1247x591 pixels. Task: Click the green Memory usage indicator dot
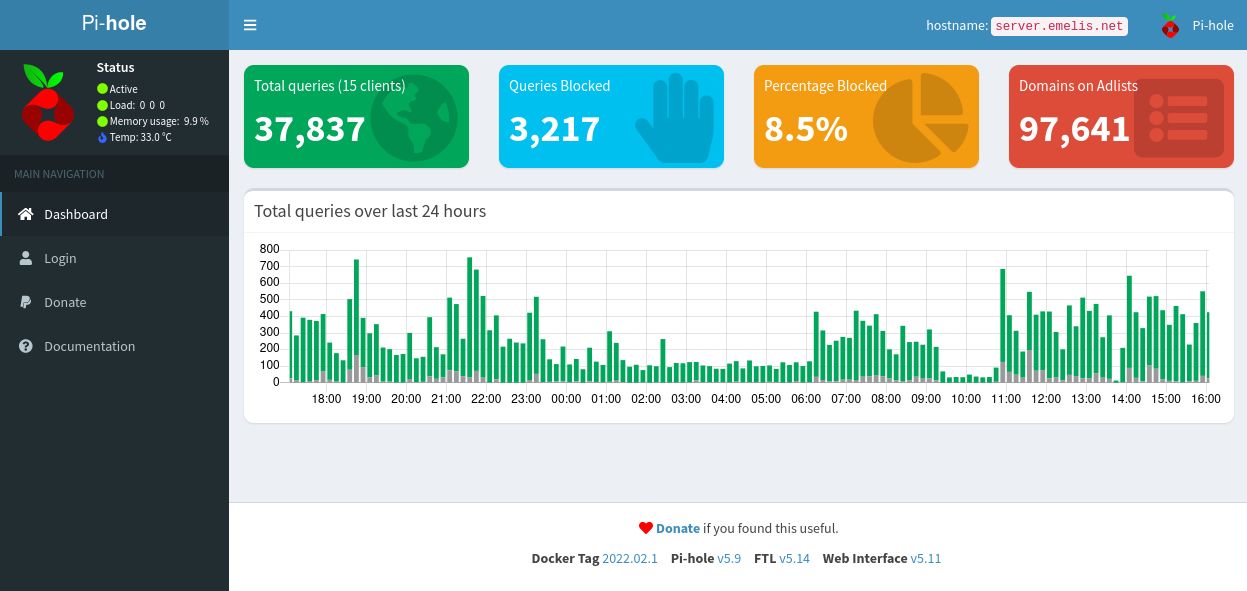[x=102, y=121]
